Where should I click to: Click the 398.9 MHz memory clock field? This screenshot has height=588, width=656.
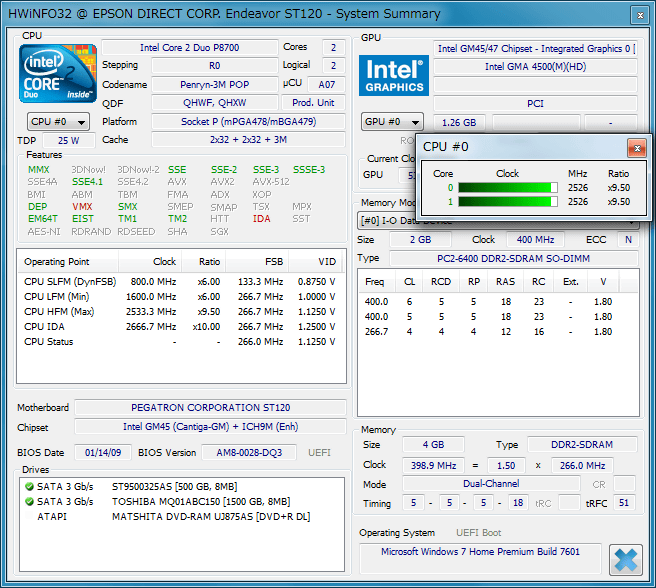(433, 465)
